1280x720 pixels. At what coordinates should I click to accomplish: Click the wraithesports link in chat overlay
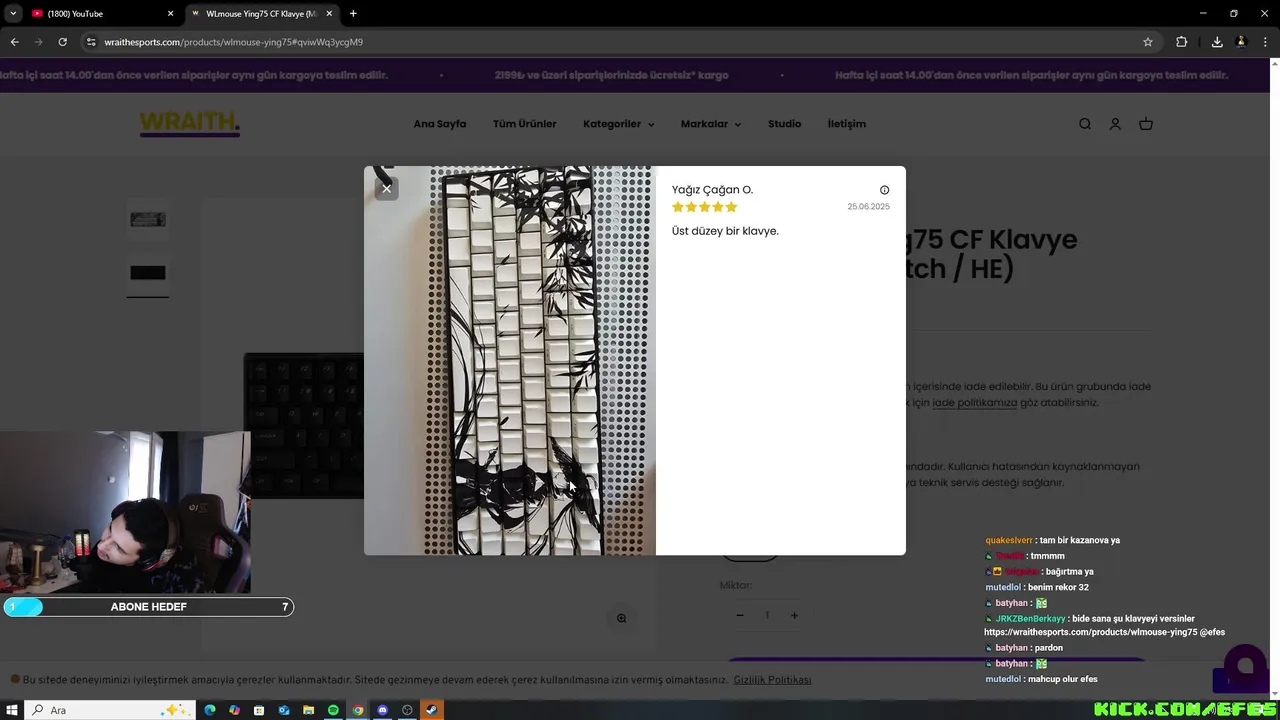pos(1090,632)
